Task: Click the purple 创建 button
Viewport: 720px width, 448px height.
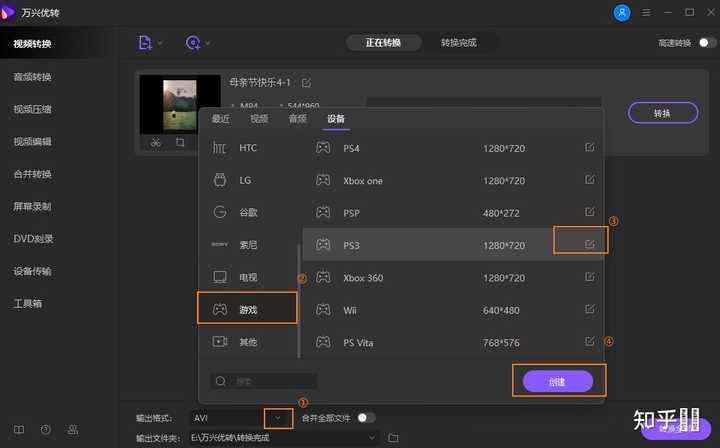Action: coord(557,381)
